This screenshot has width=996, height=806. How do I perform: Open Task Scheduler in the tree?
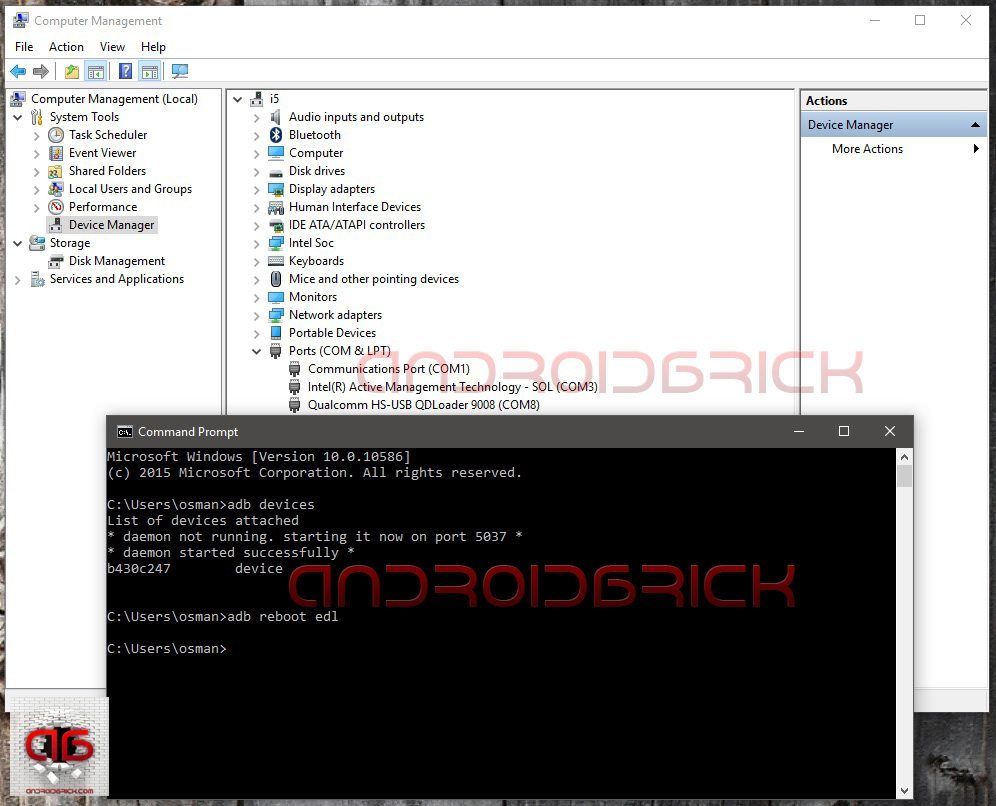[107, 135]
